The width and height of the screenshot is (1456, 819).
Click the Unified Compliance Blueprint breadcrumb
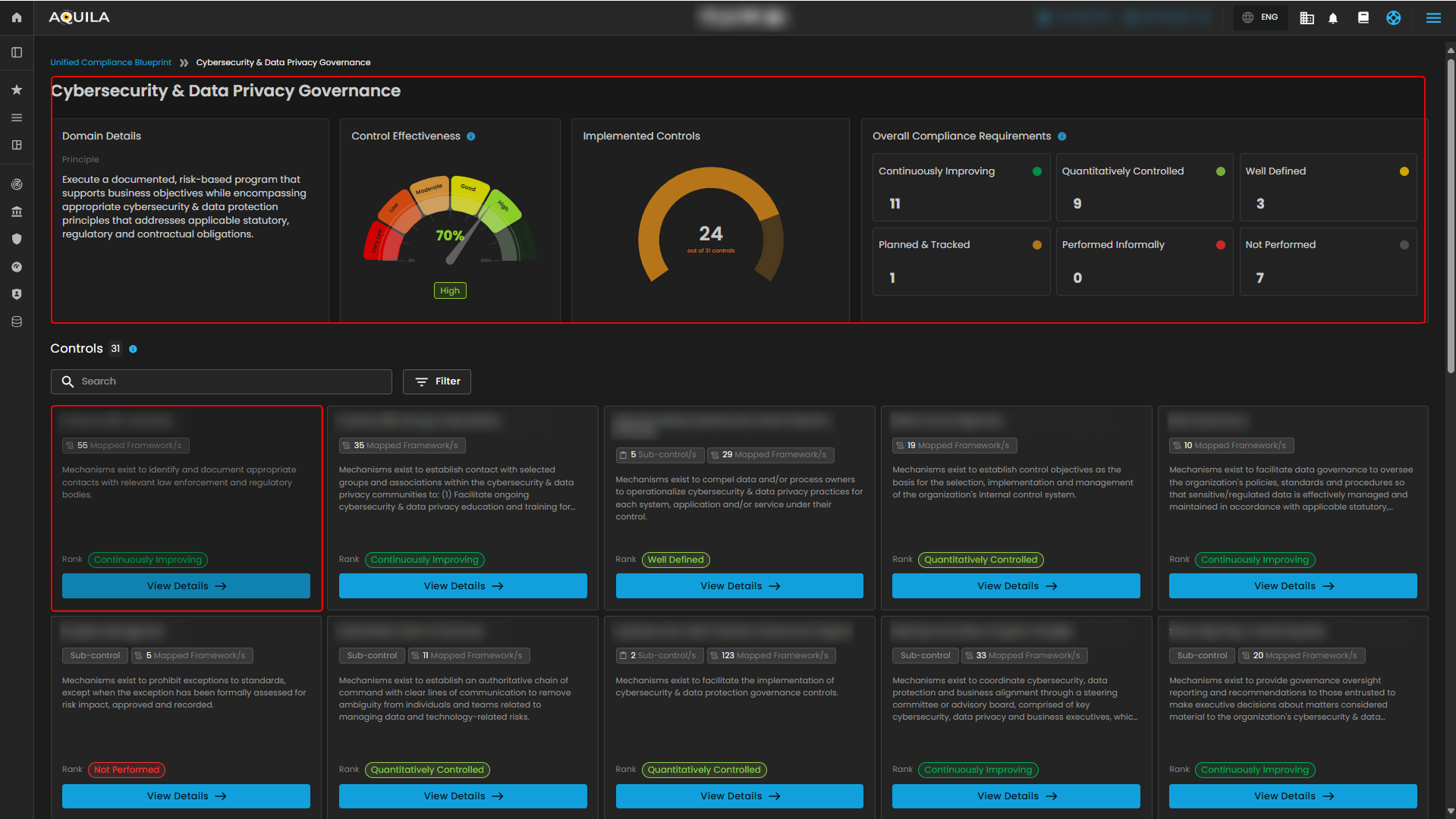tap(111, 62)
